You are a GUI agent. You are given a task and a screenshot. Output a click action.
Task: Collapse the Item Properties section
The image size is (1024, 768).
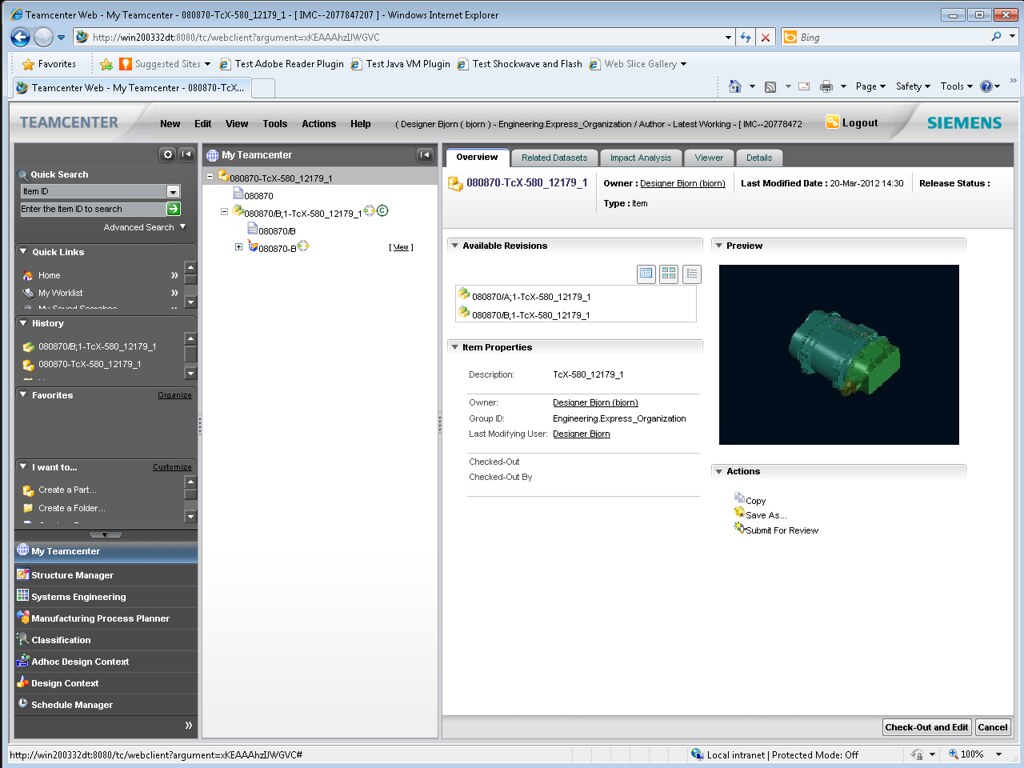pos(455,347)
